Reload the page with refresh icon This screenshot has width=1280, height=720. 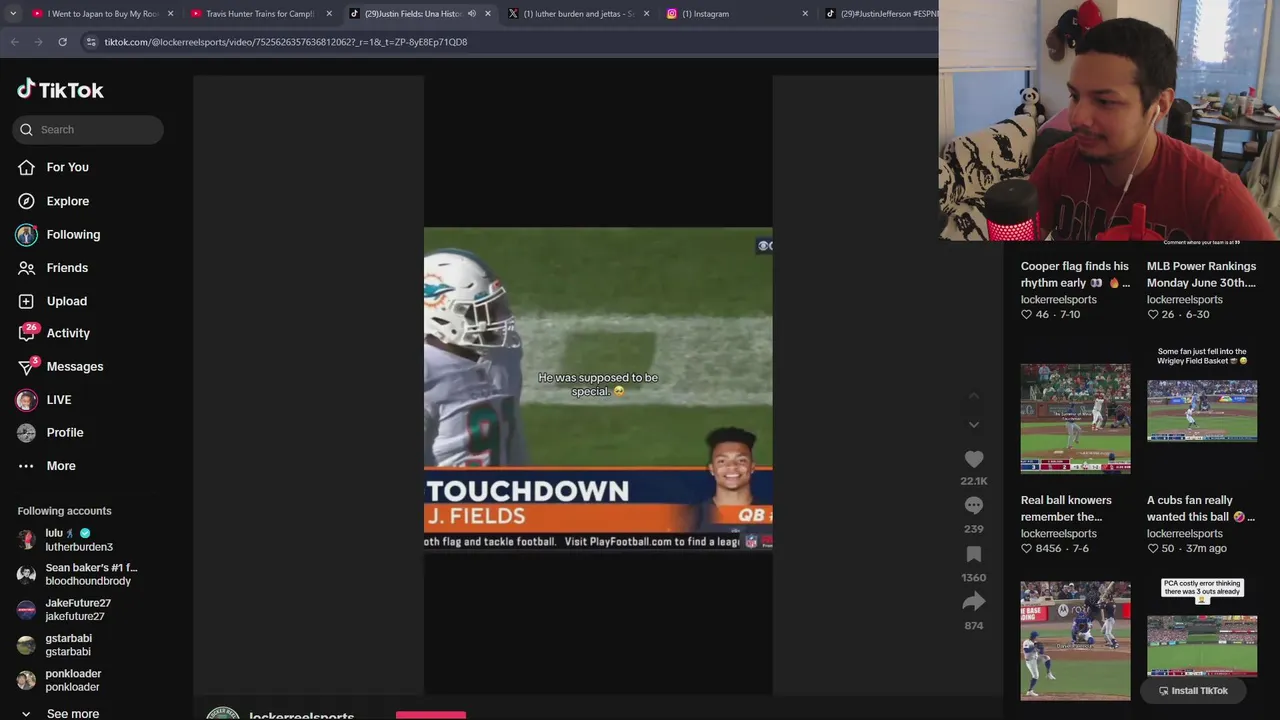[x=62, y=42]
